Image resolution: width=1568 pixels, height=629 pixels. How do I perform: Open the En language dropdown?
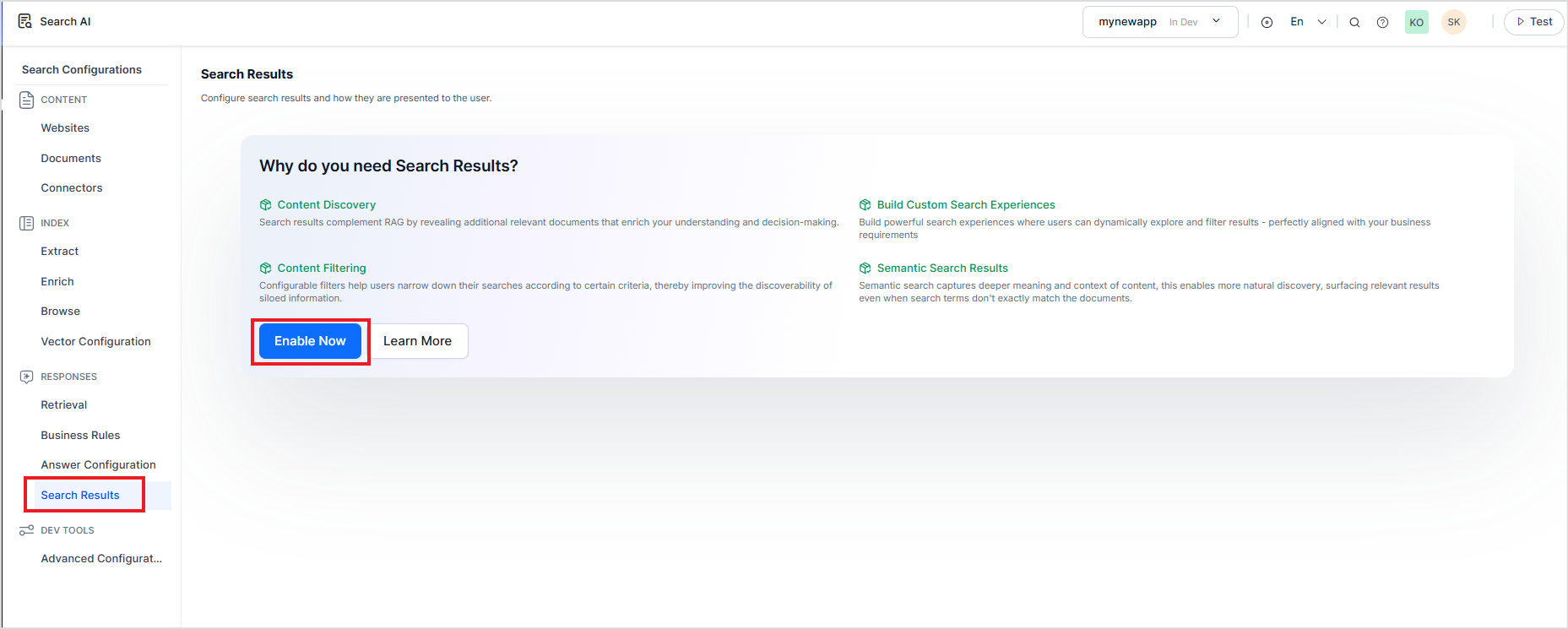pyautogui.click(x=1307, y=22)
